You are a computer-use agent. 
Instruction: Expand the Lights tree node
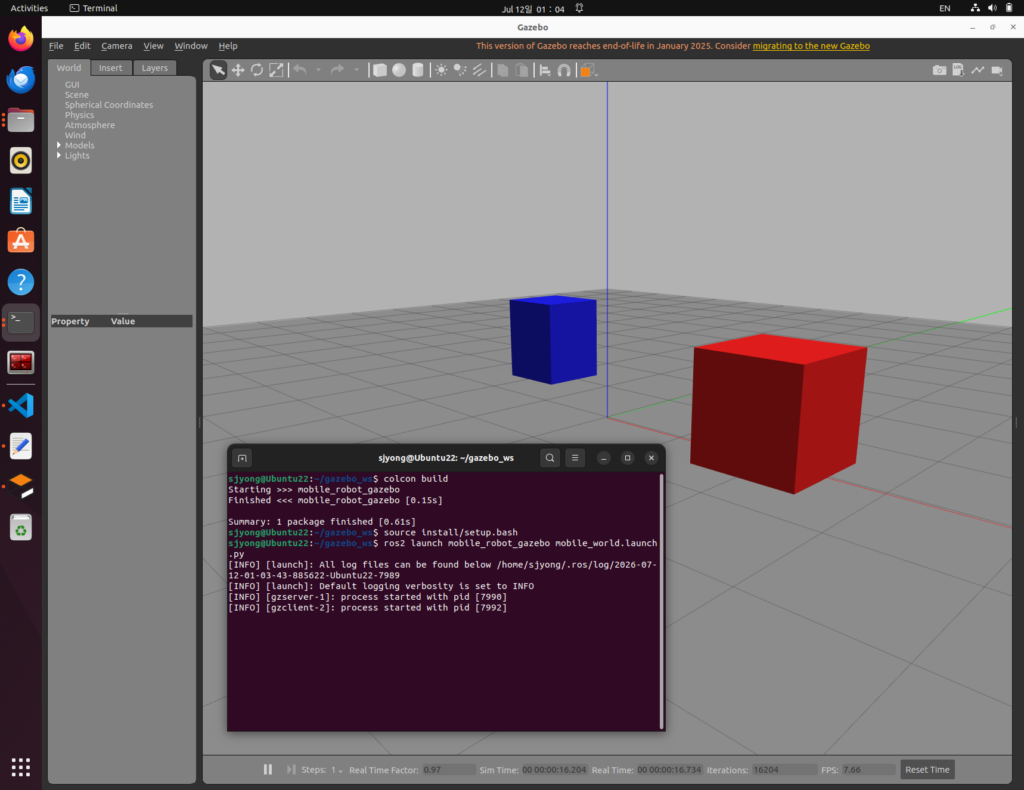point(59,155)
